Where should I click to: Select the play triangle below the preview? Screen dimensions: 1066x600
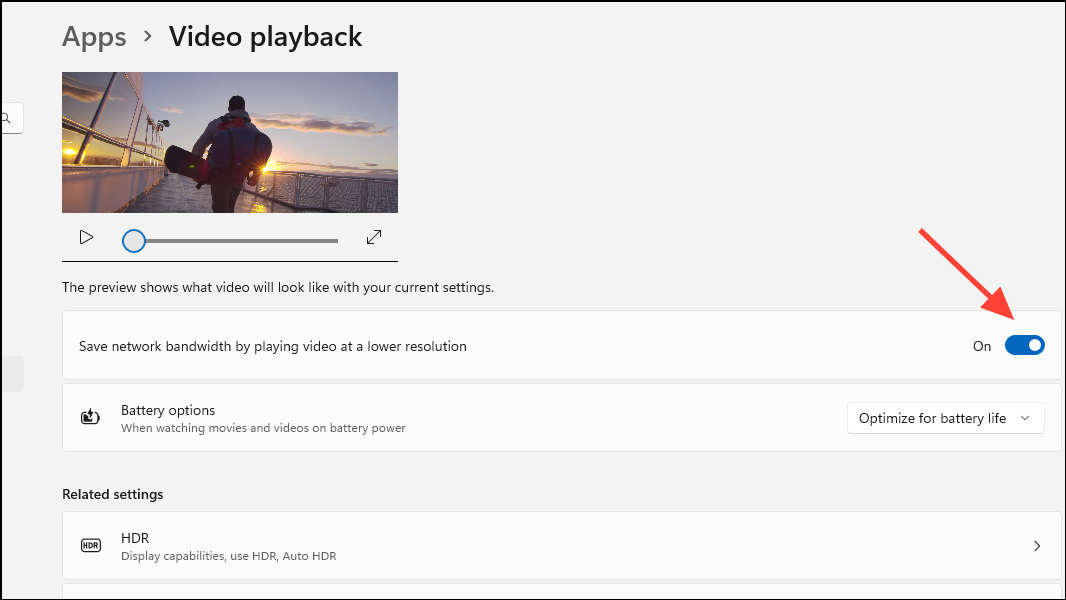86,237
